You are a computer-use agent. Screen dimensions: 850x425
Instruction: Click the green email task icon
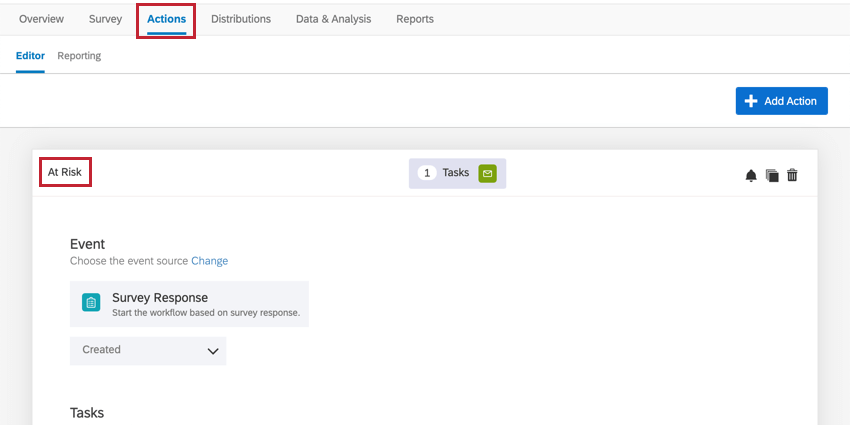[x=487, y=173]
